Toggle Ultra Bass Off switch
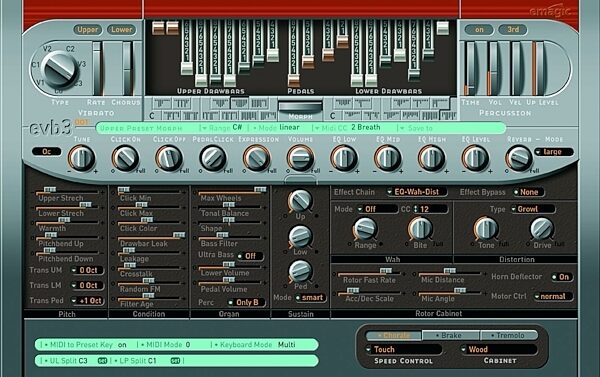This screenshot has width=600, height=377. click(x=250, y=256)
